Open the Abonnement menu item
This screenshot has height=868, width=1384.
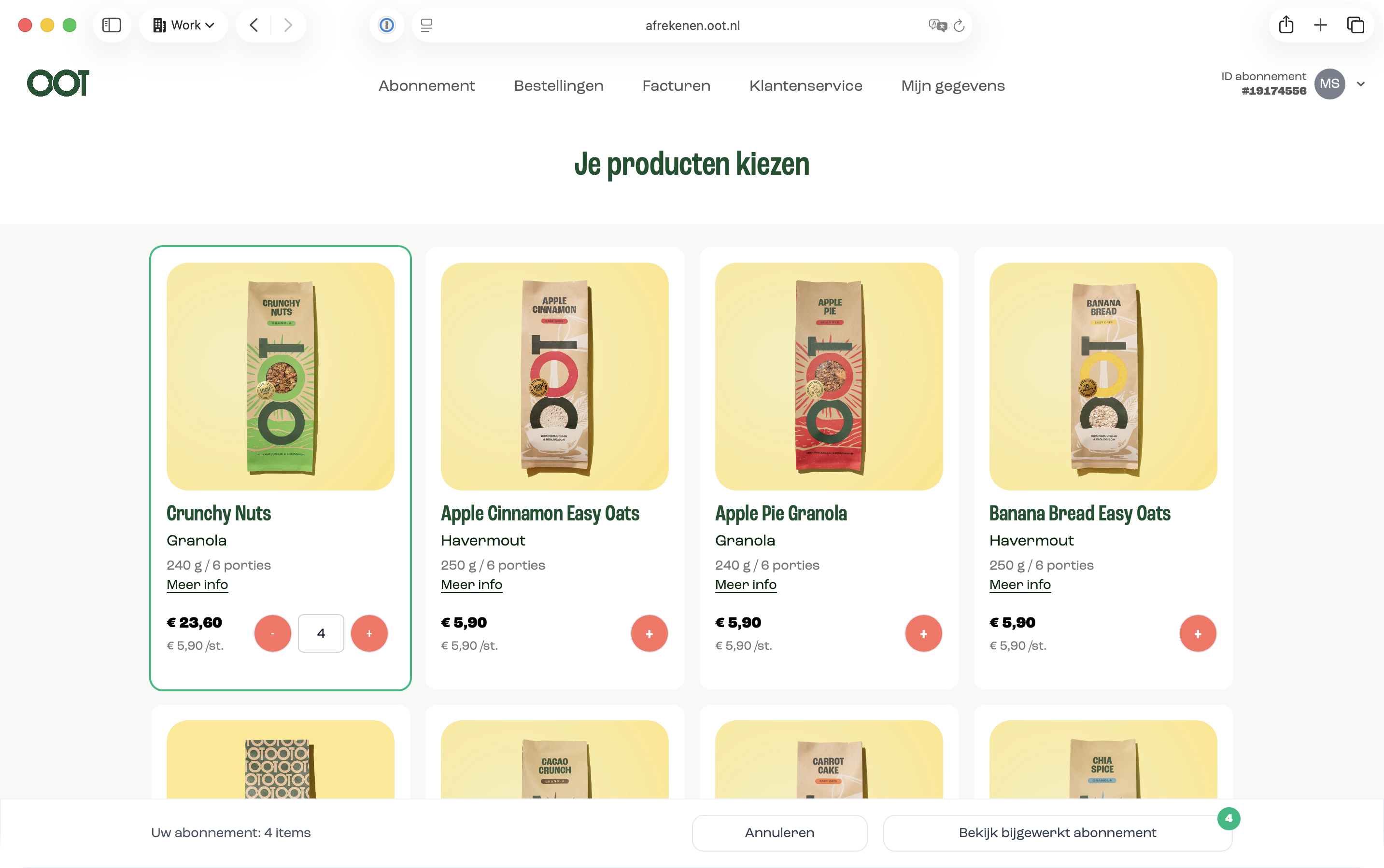click(426, 86)
